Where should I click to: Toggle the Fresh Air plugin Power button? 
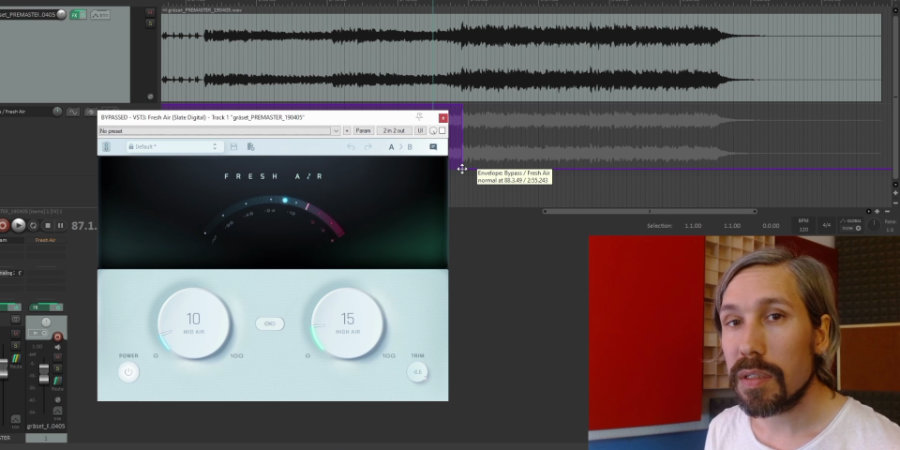129,373
